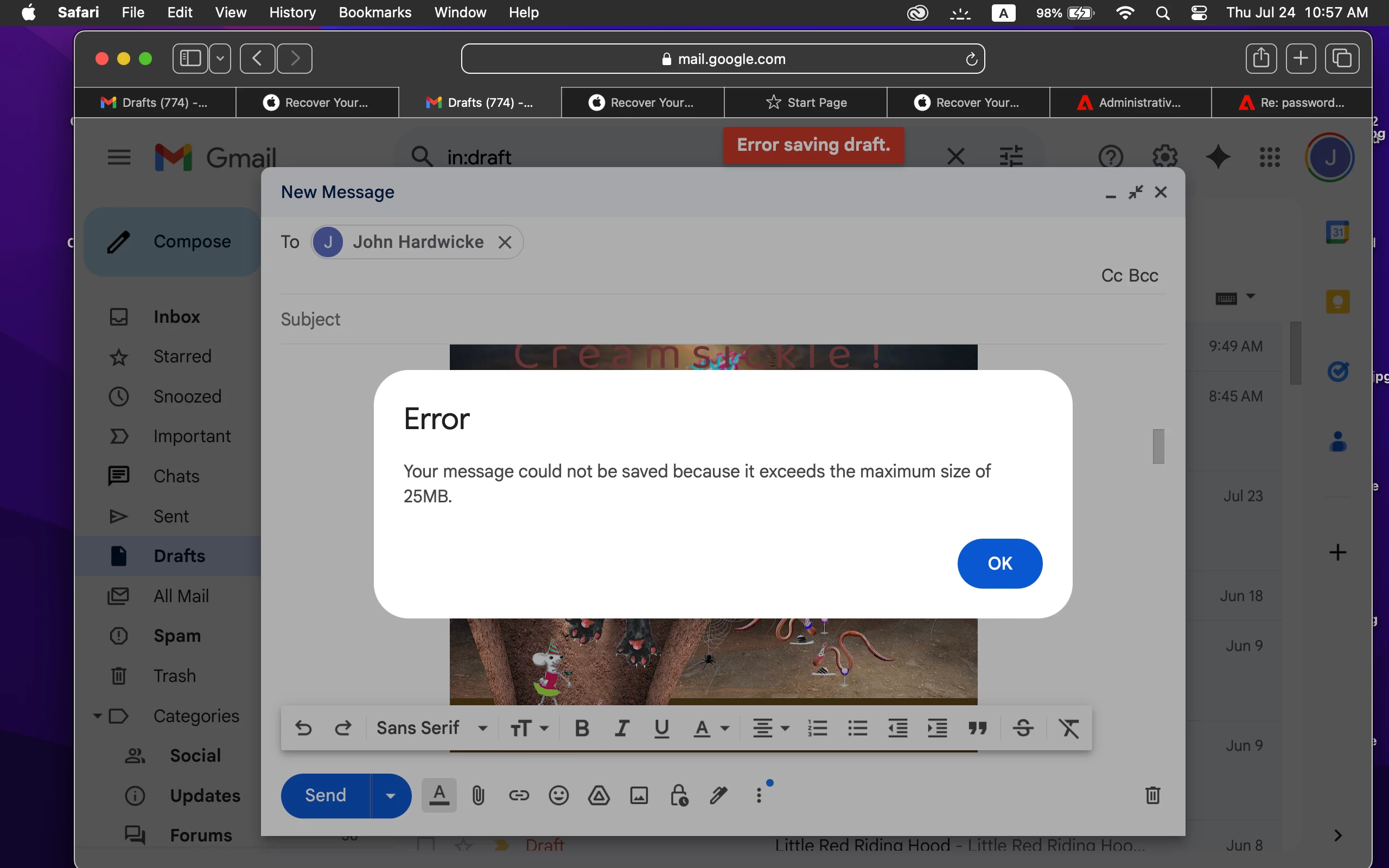Open more send options arrow
1389x868 pixels.
(x=390, y=795)
